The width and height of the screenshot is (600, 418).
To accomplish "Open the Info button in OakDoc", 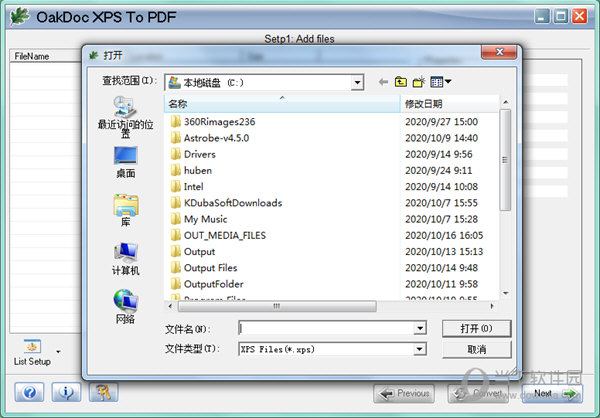I will click(x=66, y=392).
